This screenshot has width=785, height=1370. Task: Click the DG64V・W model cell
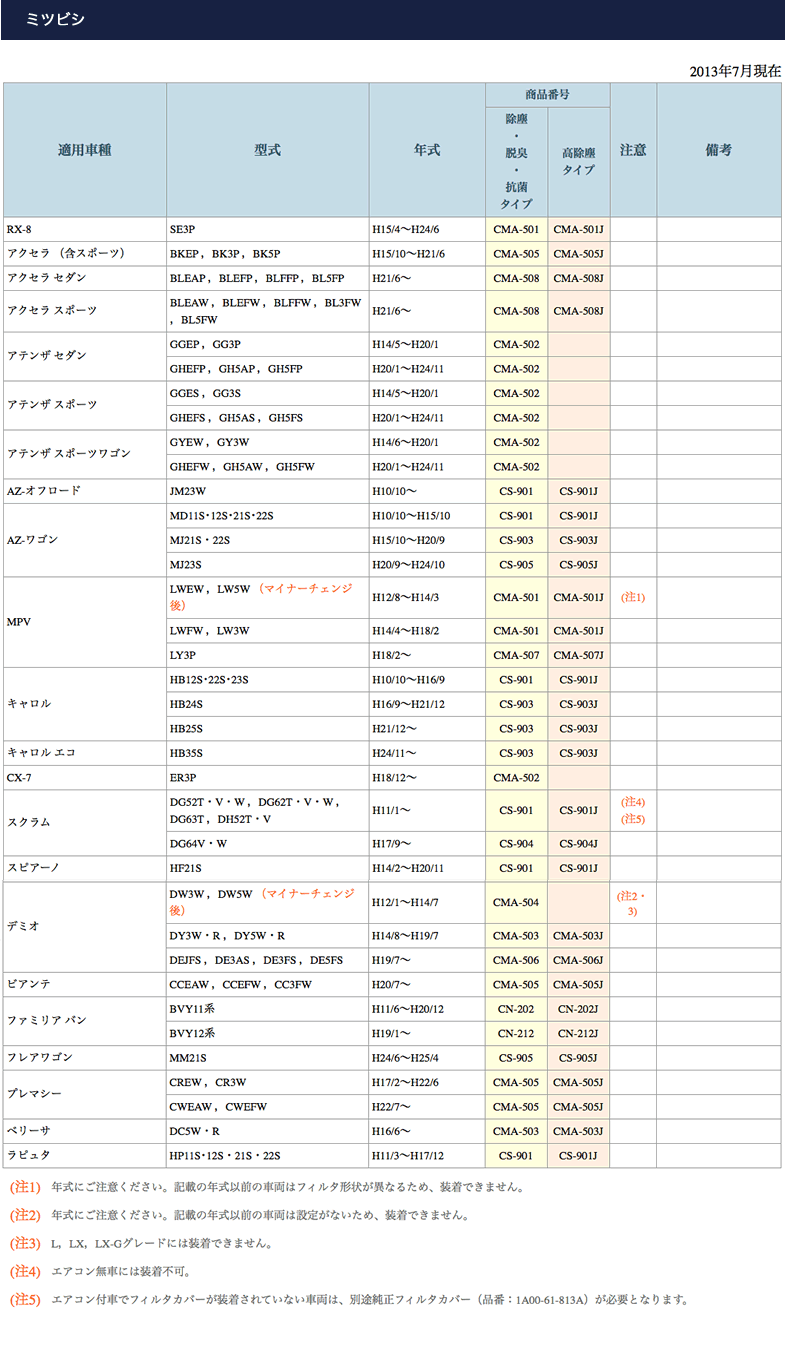[268, 843]
